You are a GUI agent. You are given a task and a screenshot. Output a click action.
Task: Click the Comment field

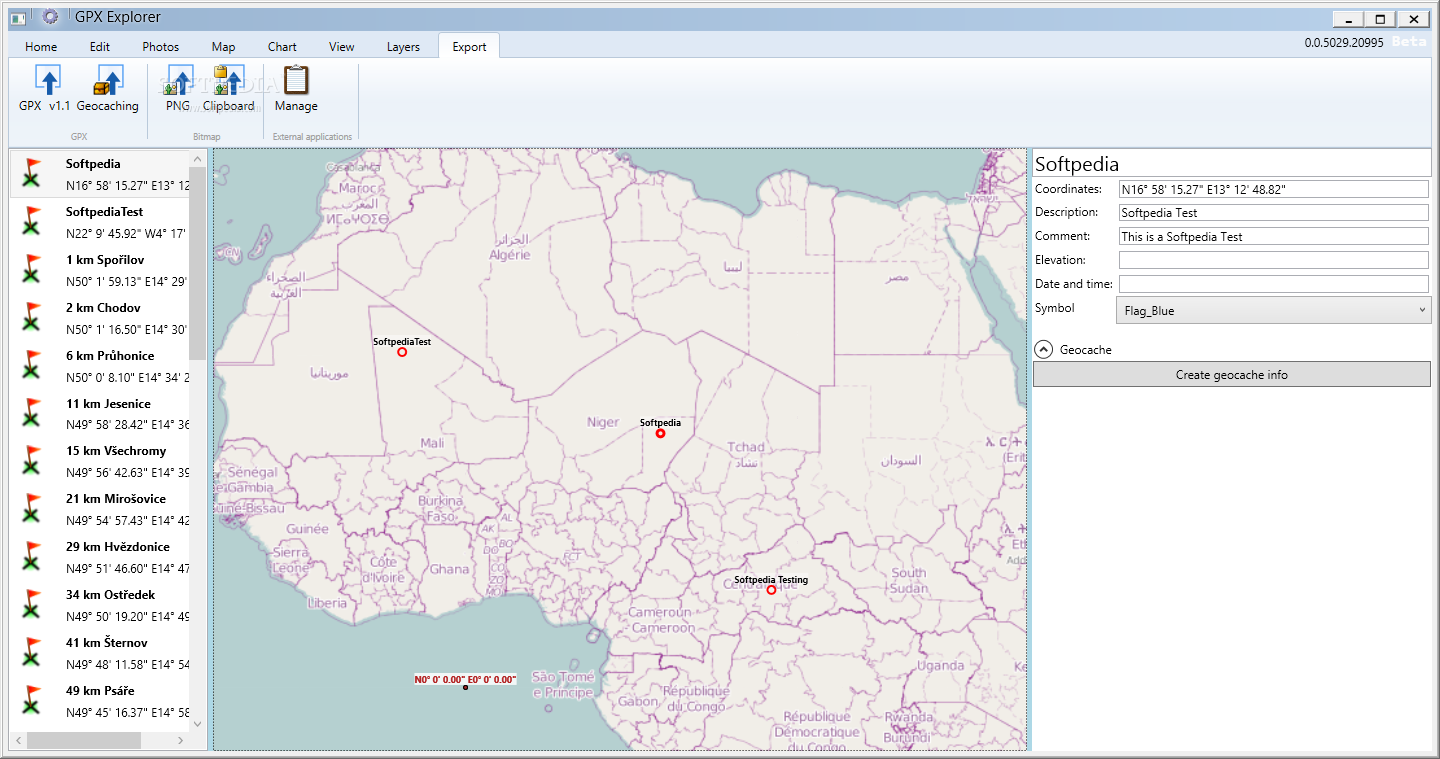tap(1274, 236)
